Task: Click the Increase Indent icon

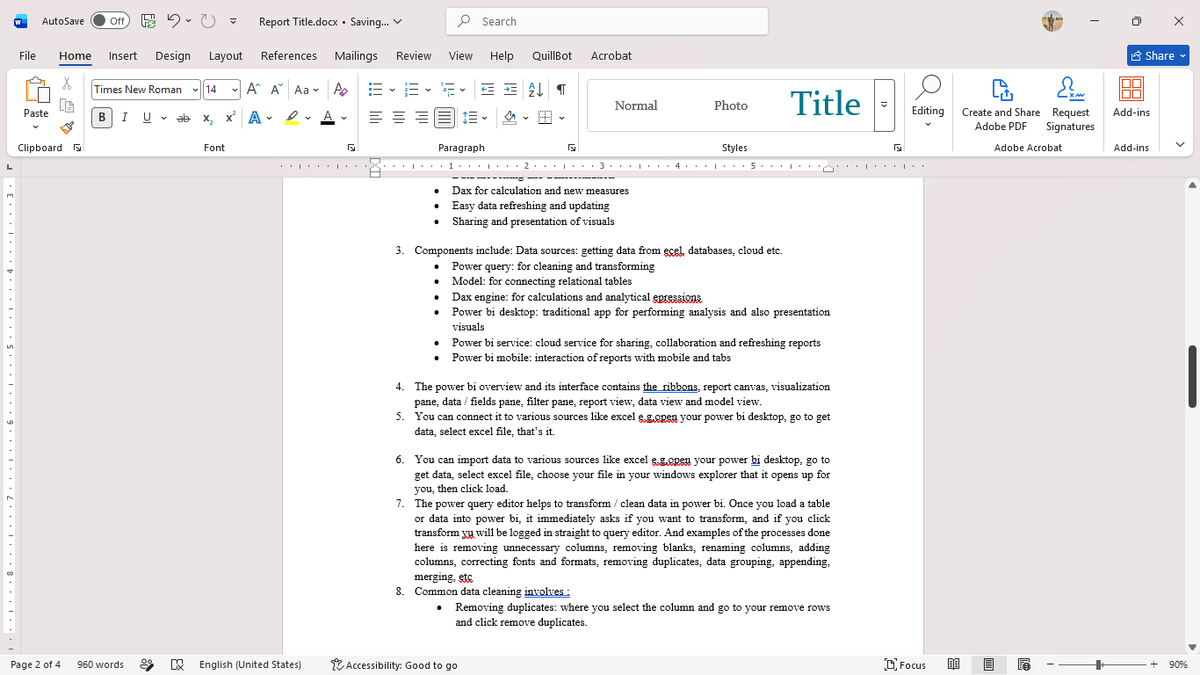Action: pos(511,89)
